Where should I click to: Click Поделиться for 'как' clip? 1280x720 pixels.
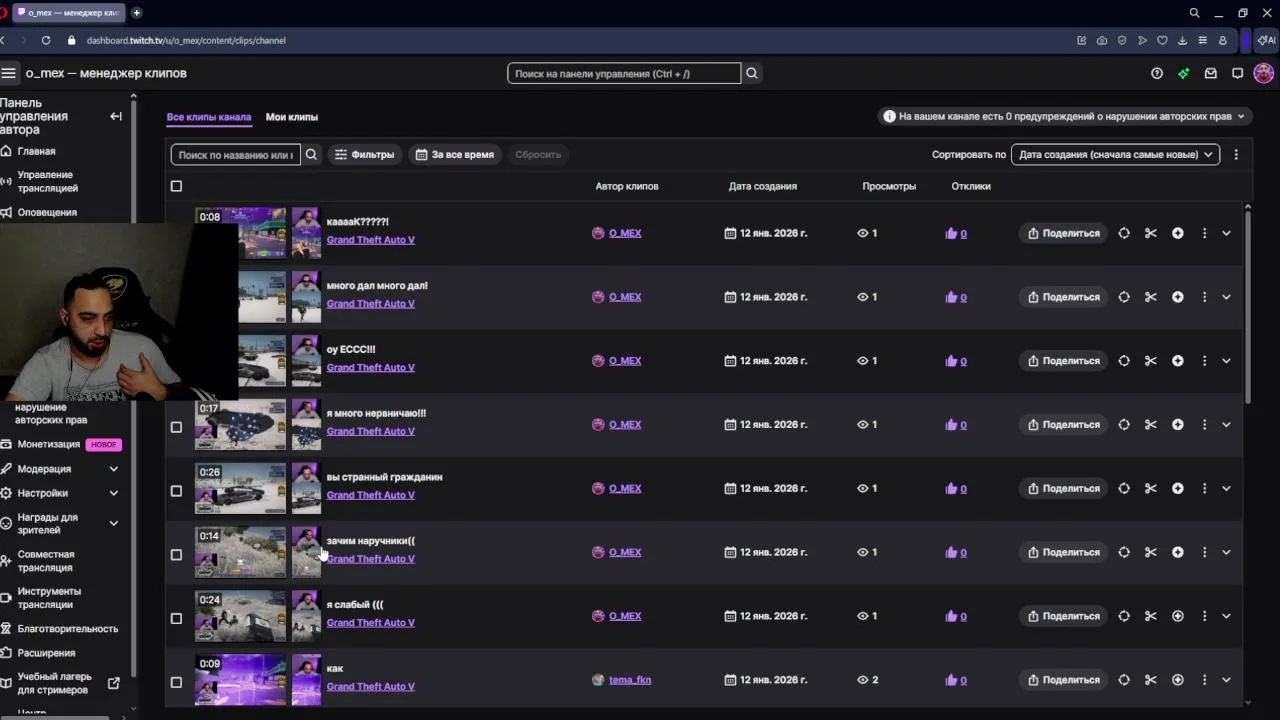point(1064,680)
